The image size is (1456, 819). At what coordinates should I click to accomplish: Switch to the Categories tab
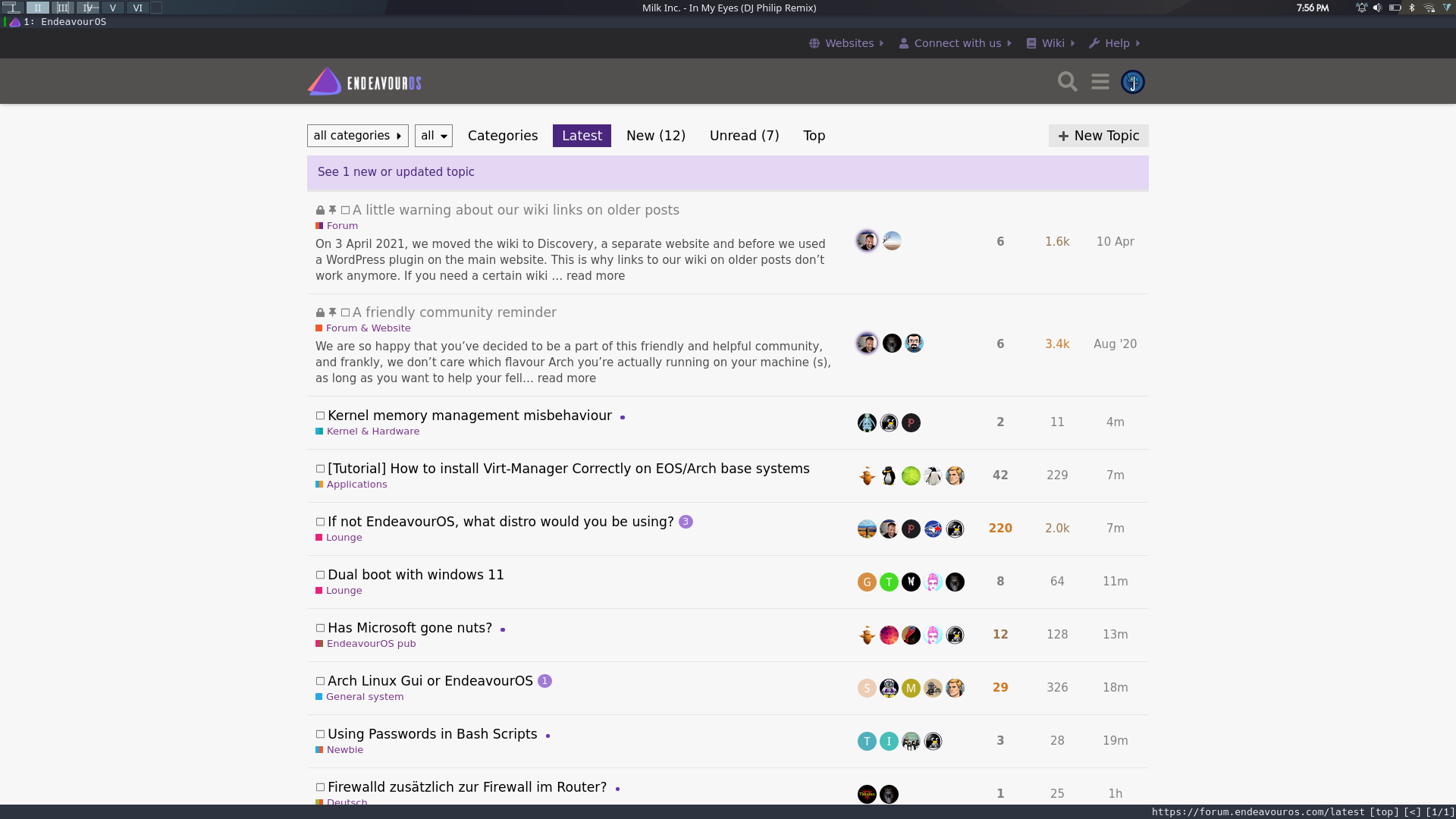coord(502,135)
